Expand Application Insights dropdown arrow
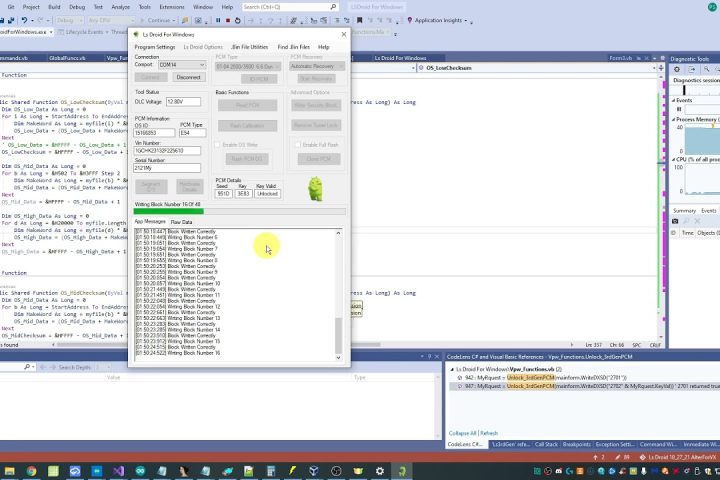The height and width of the screenshot is (480, 720). pyautogui.click(x=466, y=21)
